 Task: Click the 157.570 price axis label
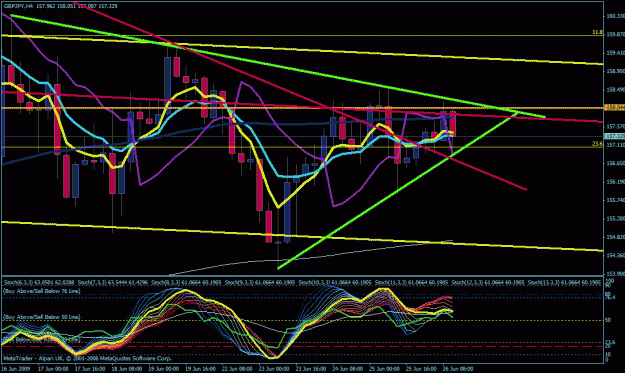pos(615,127)
